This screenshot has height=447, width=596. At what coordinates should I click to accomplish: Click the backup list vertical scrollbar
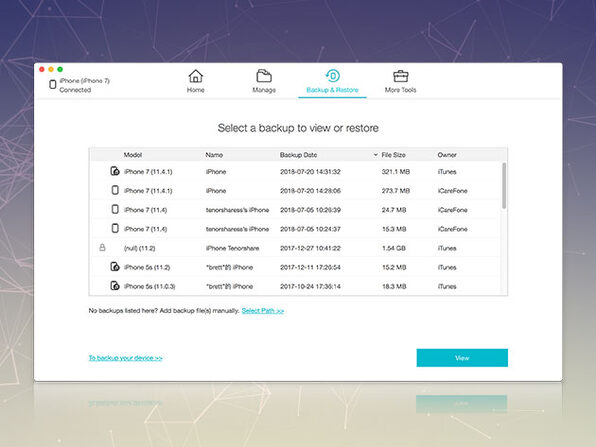pos(504,186)
